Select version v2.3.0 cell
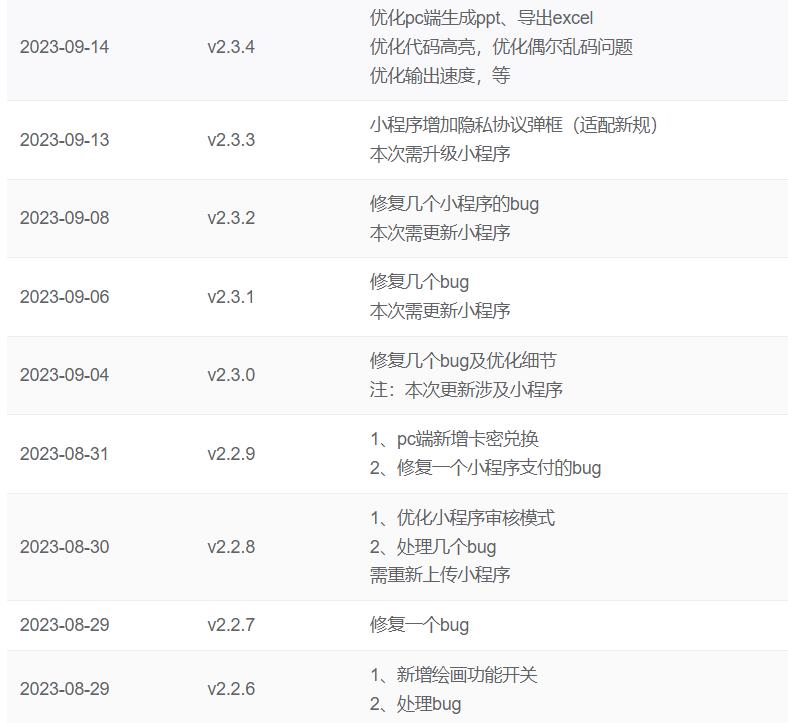 [231, 375]
